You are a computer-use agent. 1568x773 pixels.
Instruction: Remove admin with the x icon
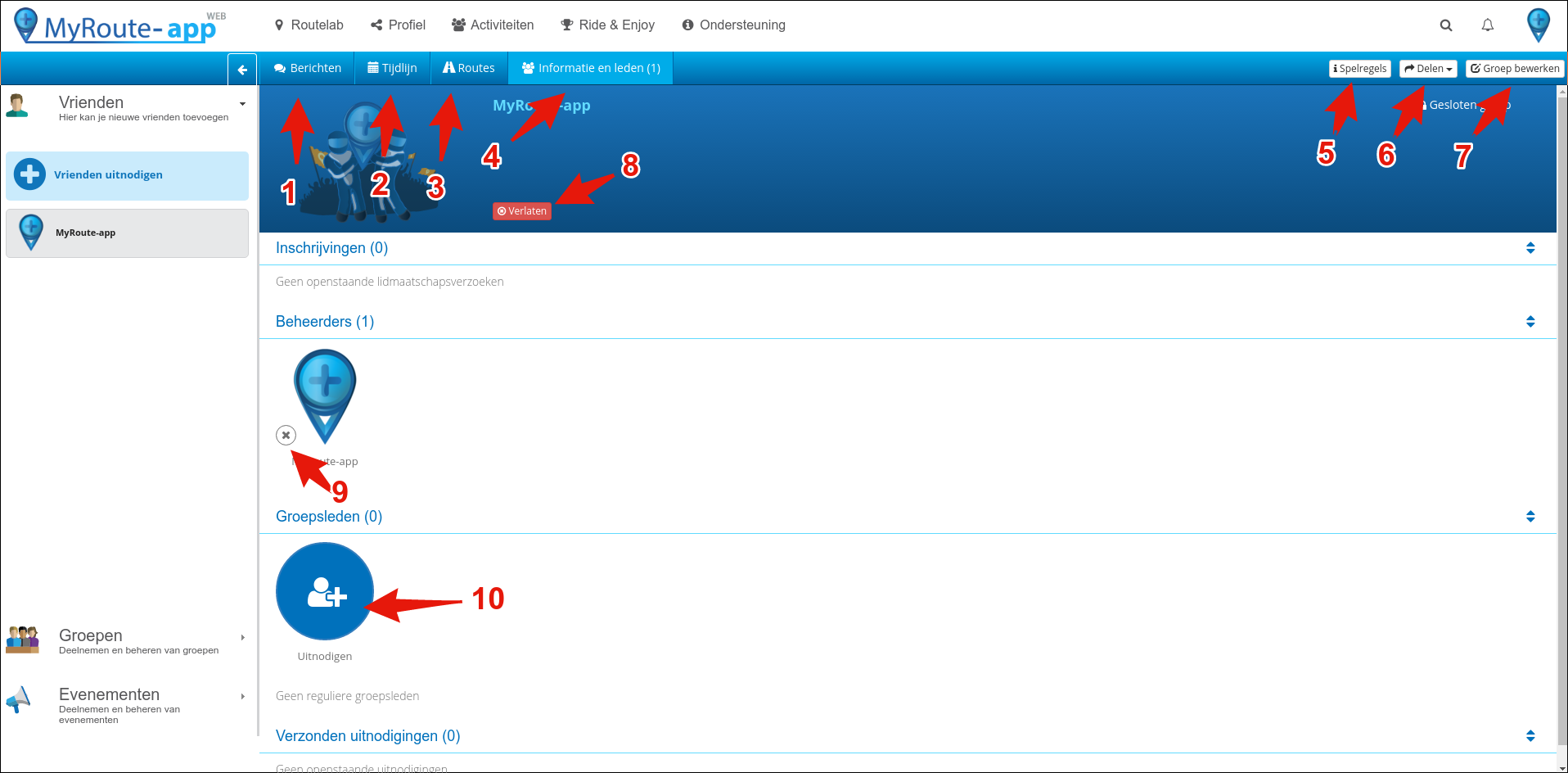point(286,435)
